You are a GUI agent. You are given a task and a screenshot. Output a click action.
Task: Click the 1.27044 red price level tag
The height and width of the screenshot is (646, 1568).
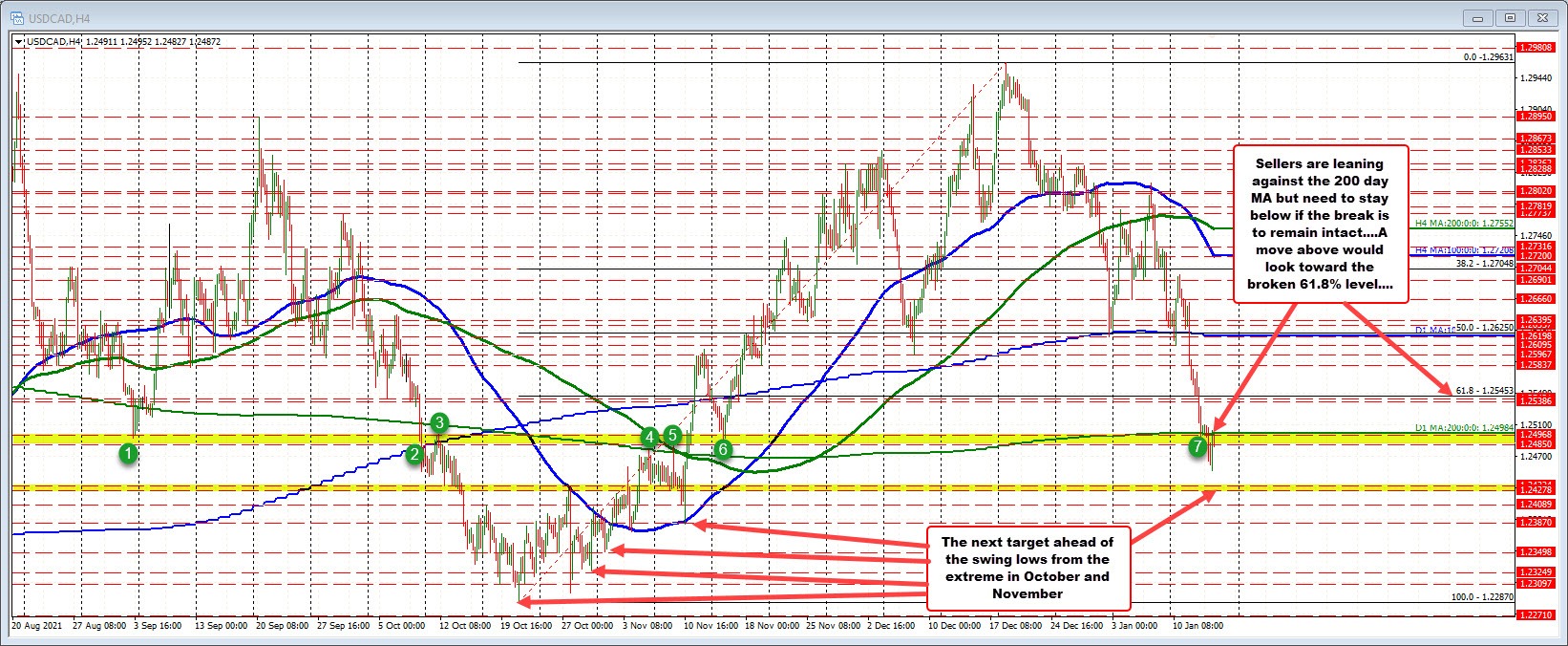tap(1537, 269)
